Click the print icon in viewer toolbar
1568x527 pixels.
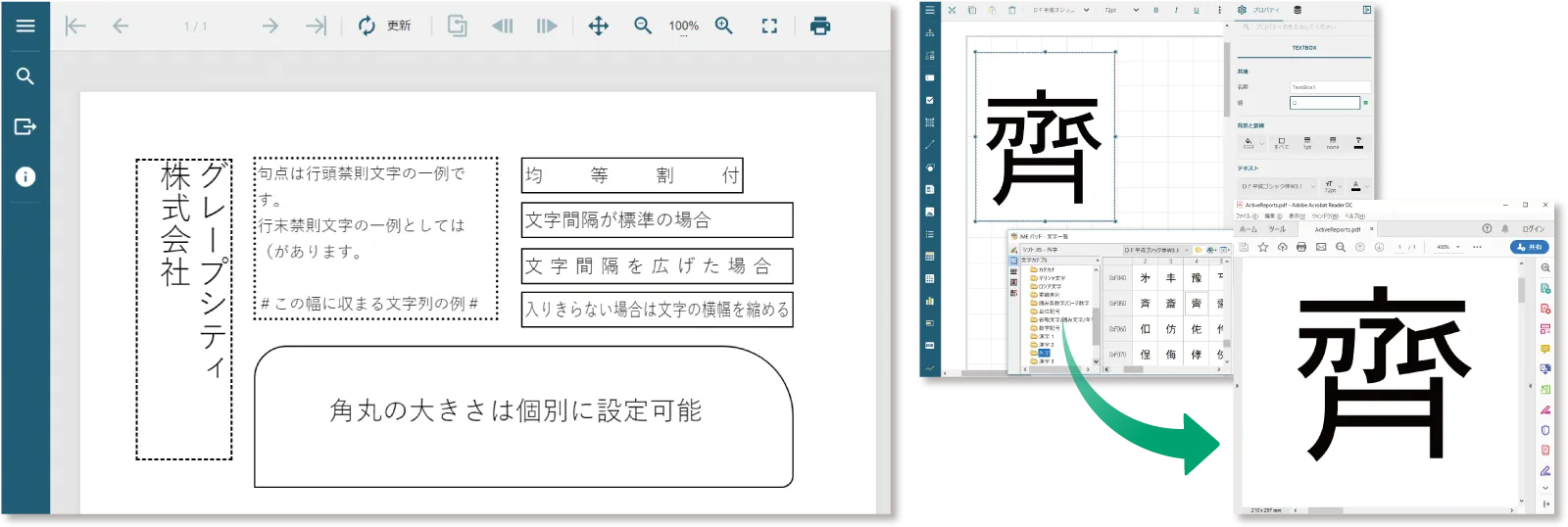pyautogui.click(x=820, y=25)
